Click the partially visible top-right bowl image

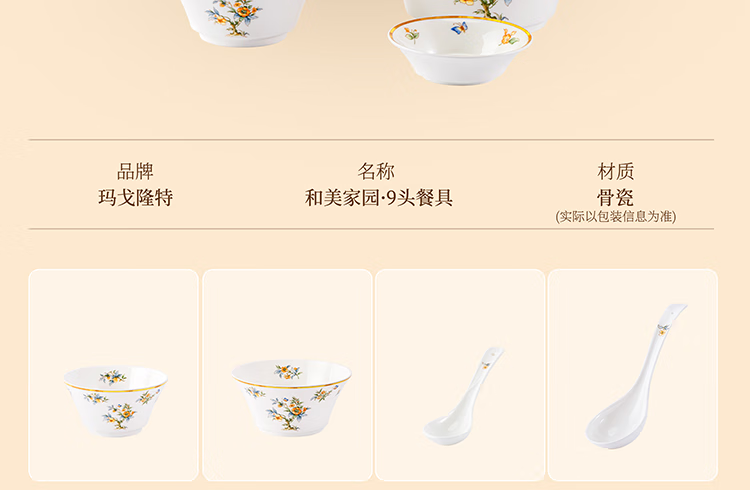pos(480,14)
